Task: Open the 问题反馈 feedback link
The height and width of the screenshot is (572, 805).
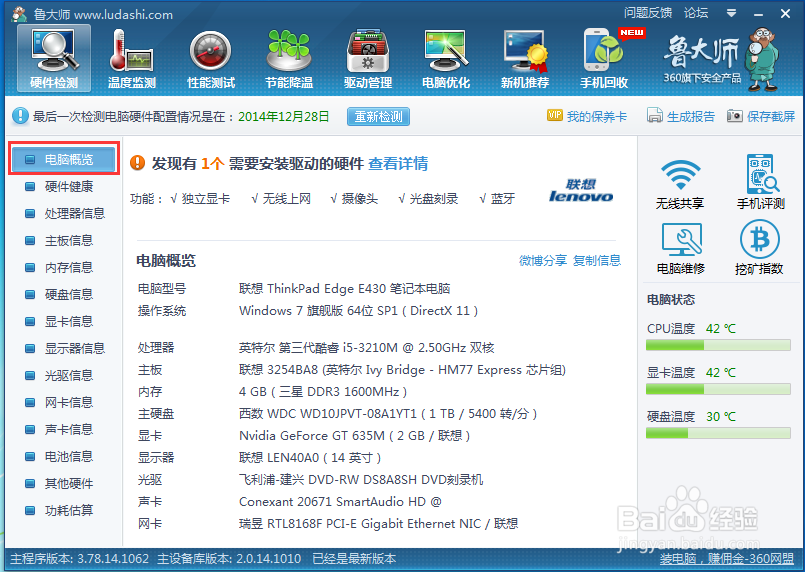Action: coord(648,13)
